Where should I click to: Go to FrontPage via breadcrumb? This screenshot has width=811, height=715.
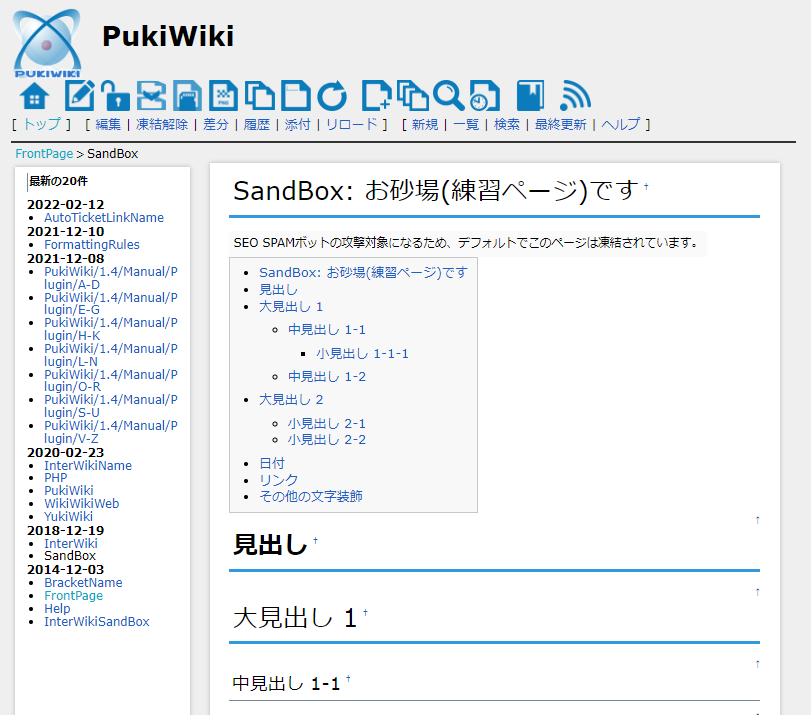coord(44,154)
